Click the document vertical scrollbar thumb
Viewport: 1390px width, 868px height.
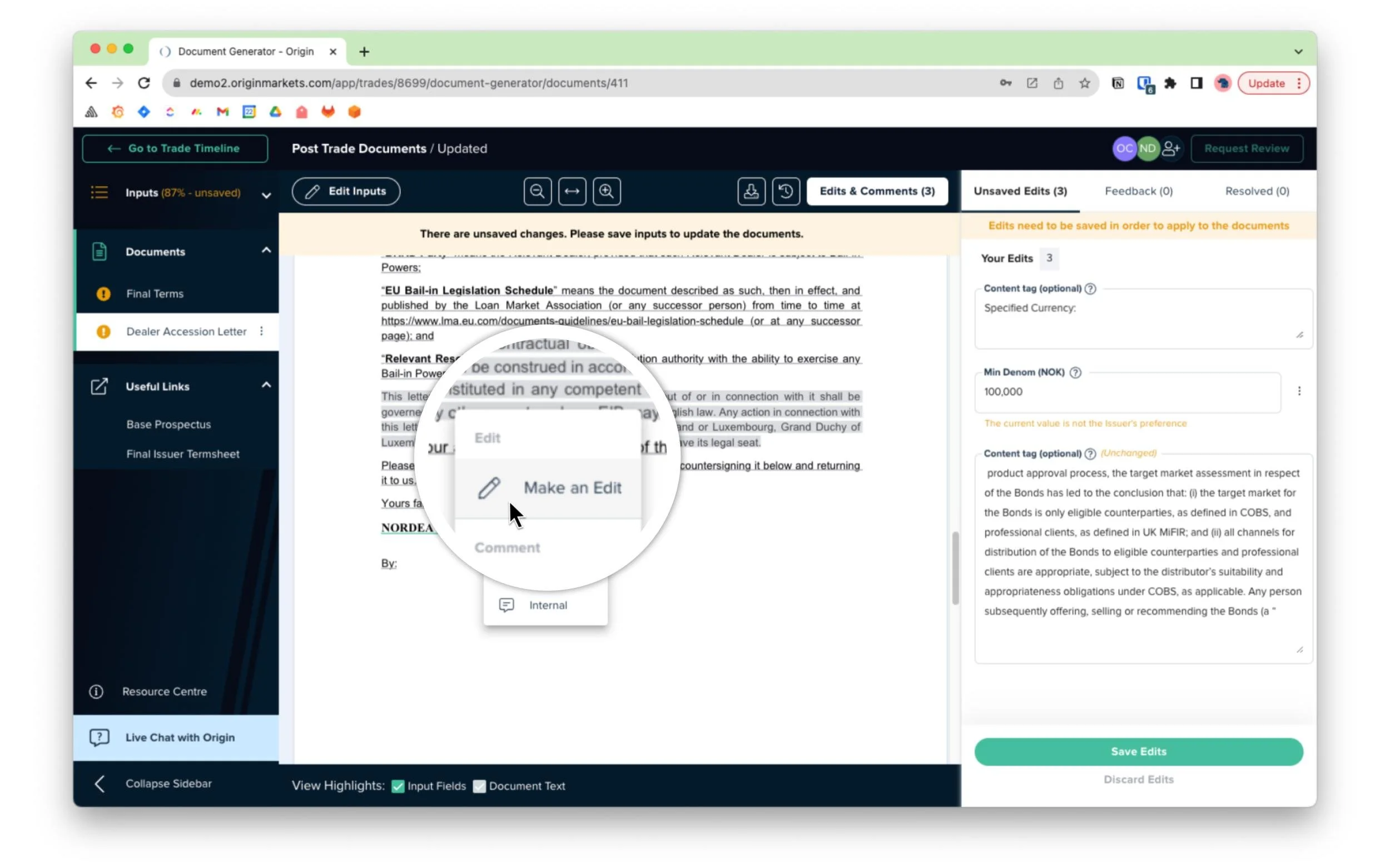click(955, 567)
